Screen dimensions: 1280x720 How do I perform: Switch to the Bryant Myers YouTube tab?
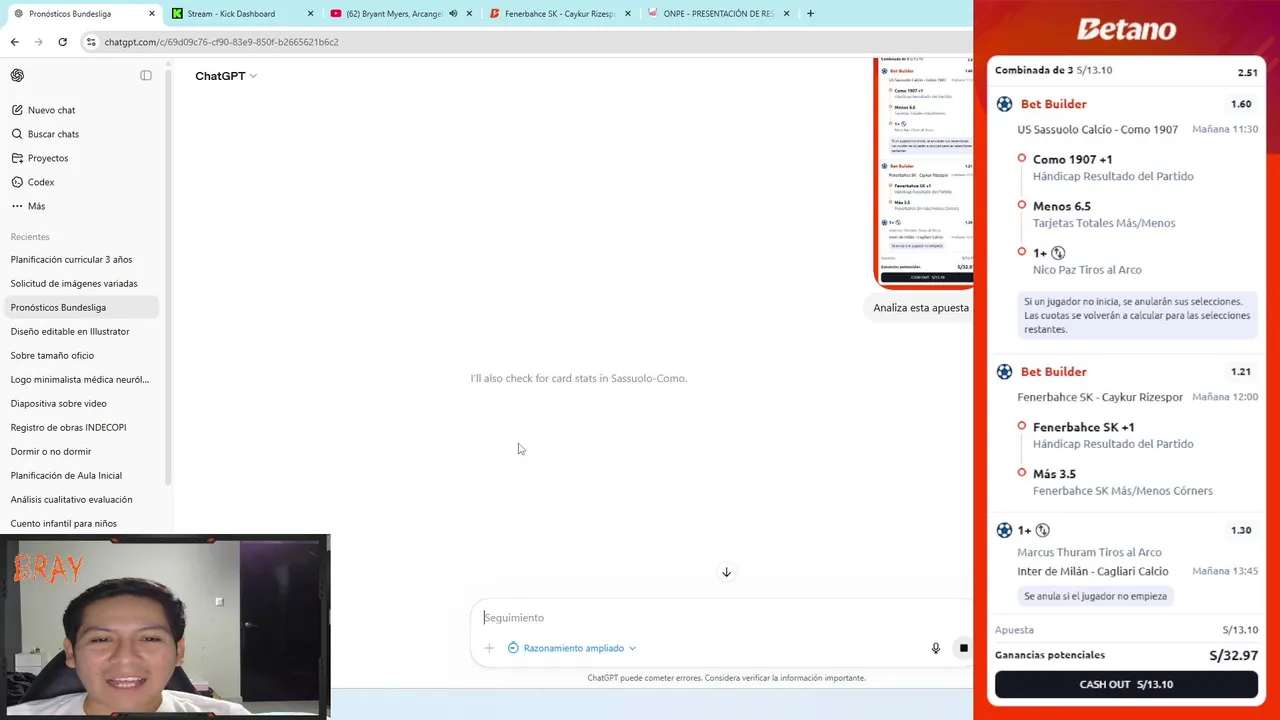(x=400, y=14)
